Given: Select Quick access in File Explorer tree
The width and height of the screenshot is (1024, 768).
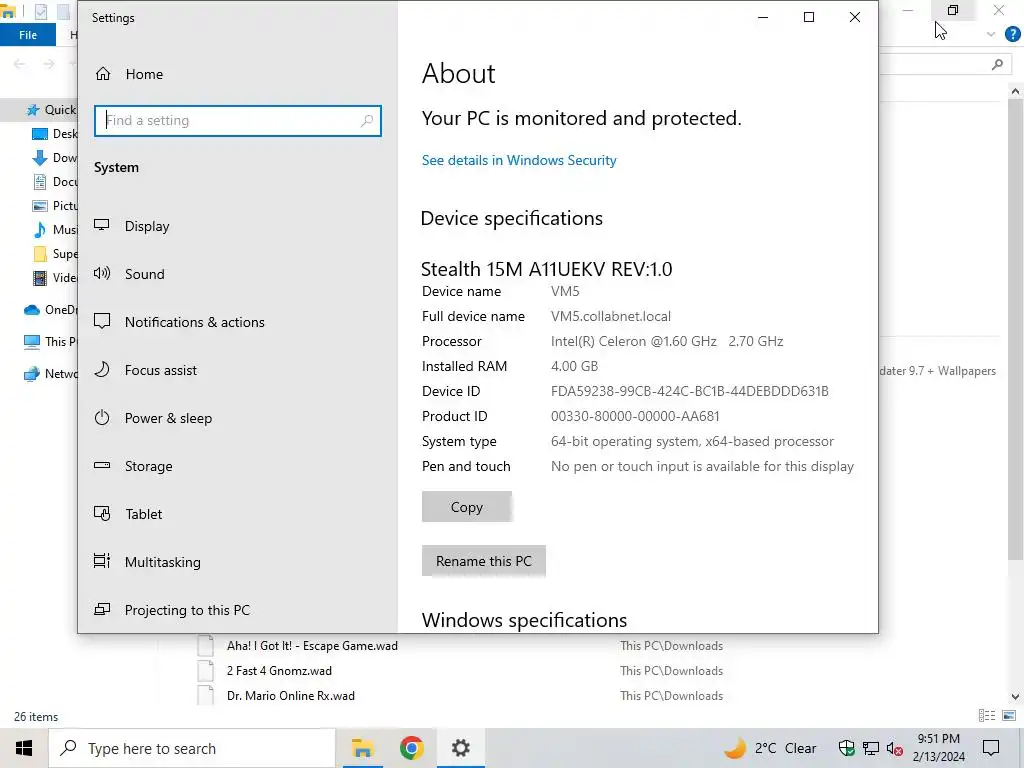Looking at the screenshot, I should coord(51,110).
